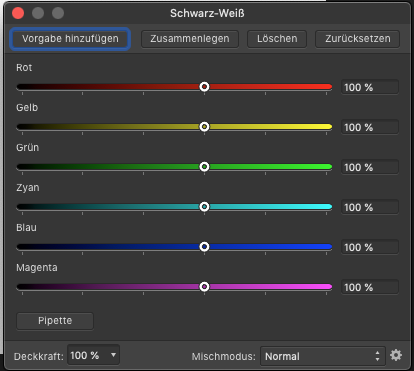414x371 pixels.
Task: Open the Mischmodus Normal dropdown
Action: click(x=323, y=356)
